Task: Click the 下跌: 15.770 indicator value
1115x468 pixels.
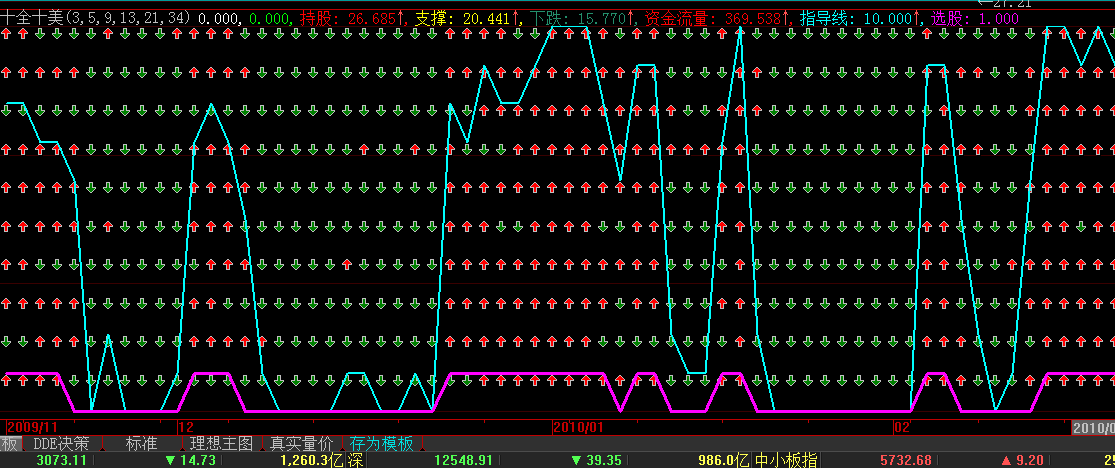Action: coord(581,18)
